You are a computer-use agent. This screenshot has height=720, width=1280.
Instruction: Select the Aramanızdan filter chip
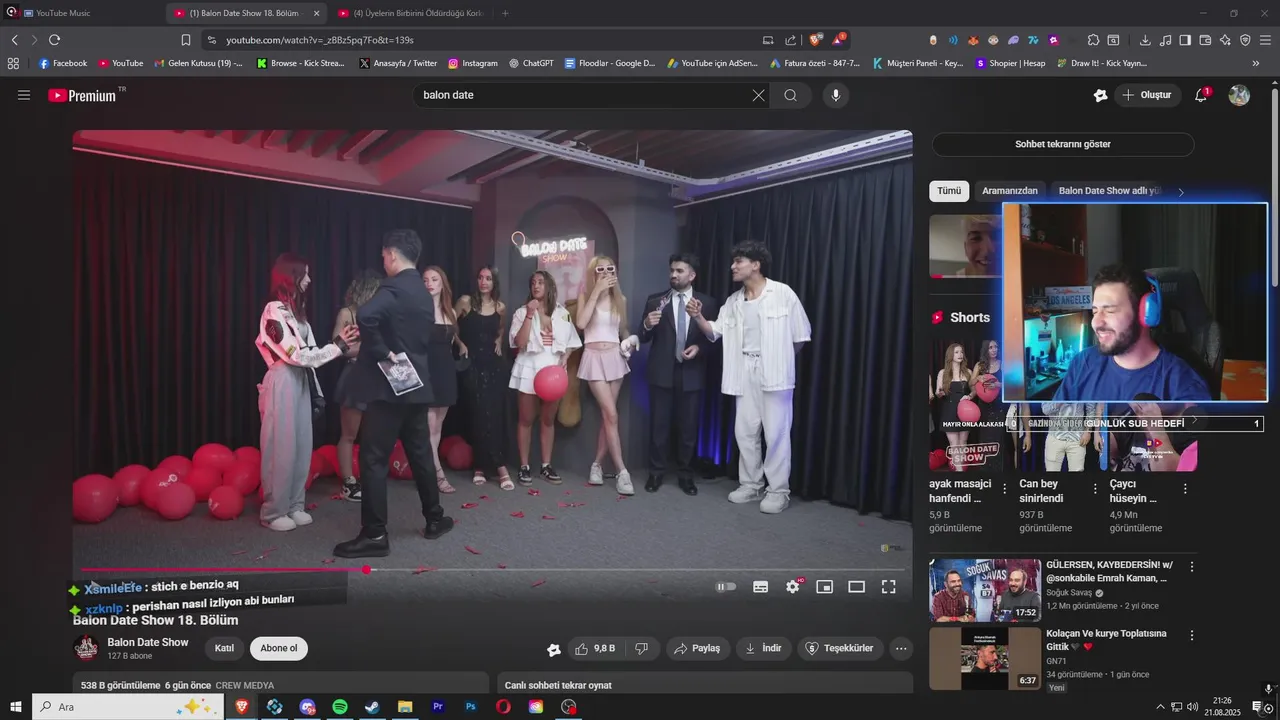click(x=1010, y=190)
